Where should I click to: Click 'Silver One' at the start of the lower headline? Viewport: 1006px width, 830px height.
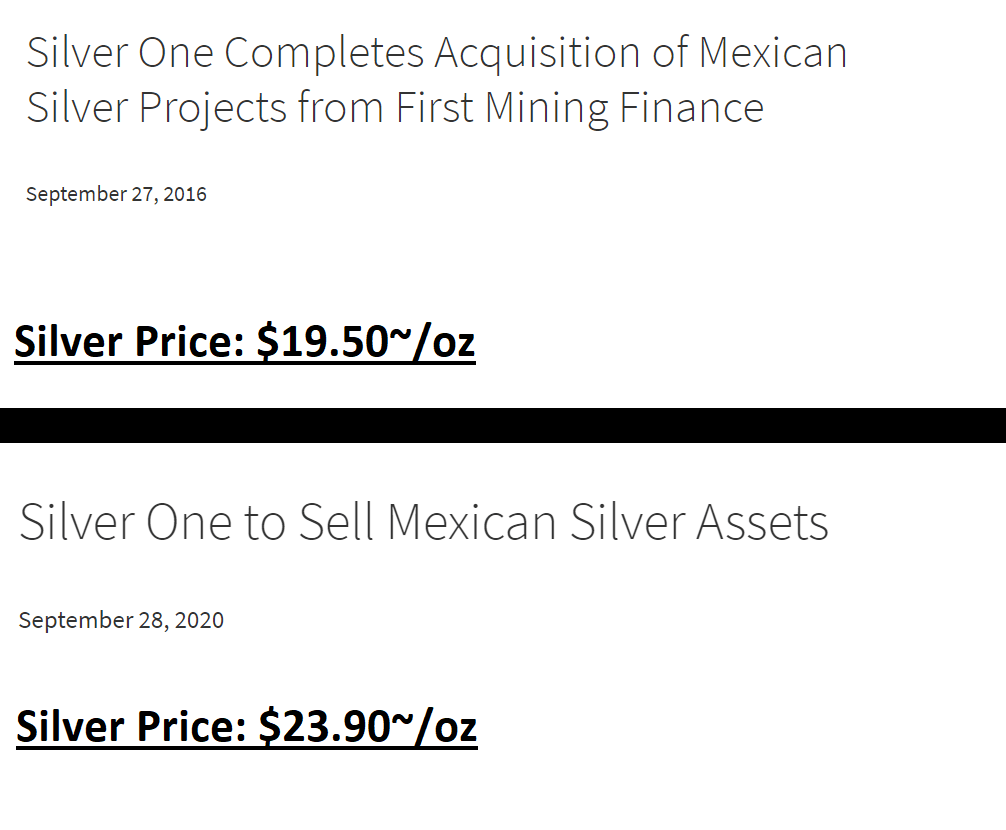(x=125, y=522)
